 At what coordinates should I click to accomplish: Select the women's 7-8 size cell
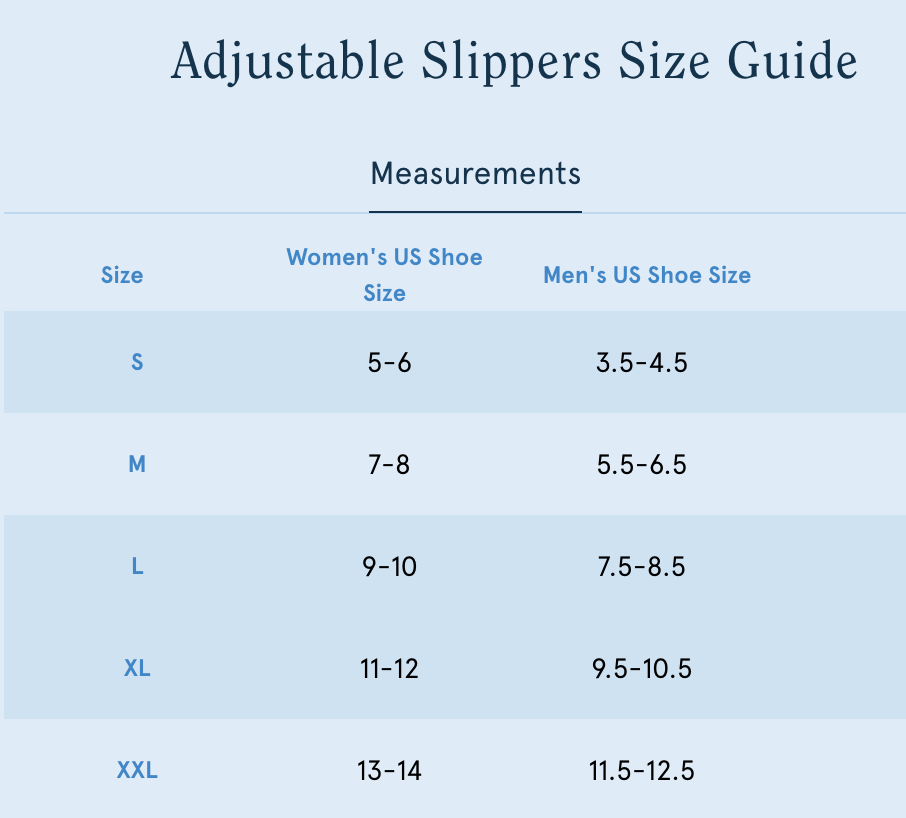coord(389,464)
